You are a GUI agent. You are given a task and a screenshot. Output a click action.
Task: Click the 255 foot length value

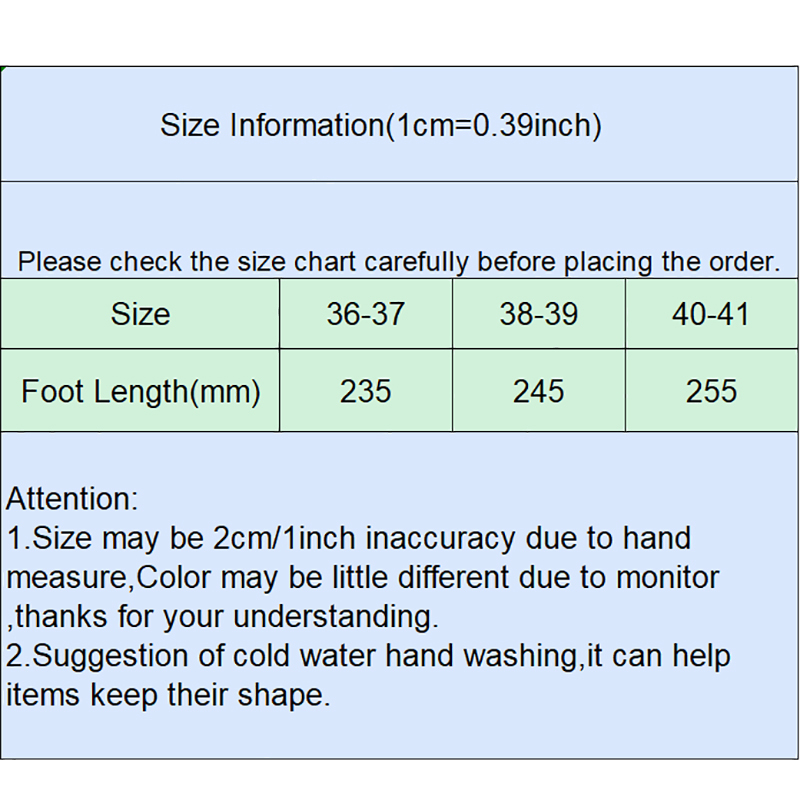[x=711, y=391]
